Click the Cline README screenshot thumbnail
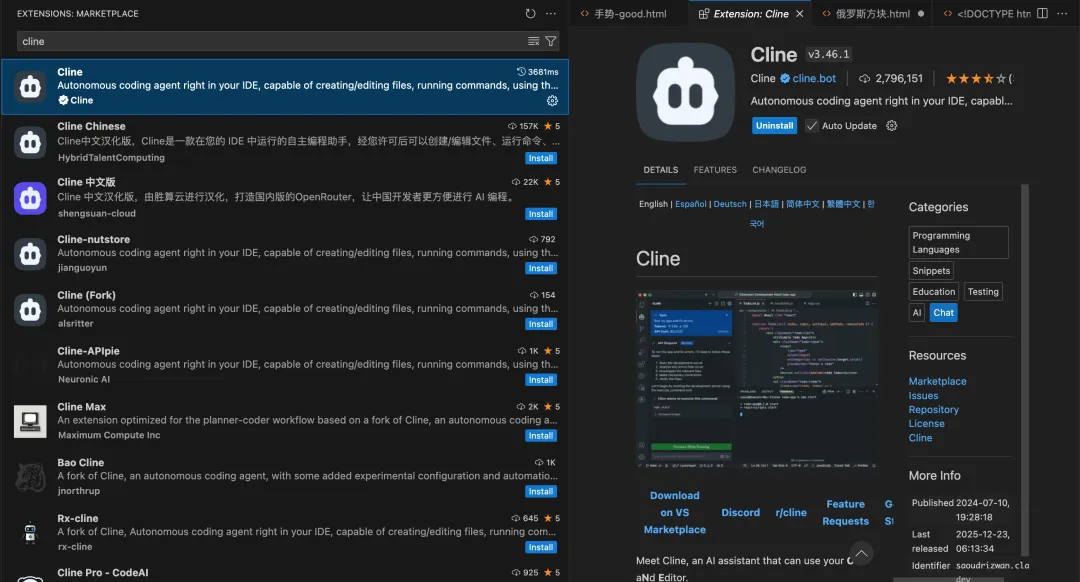Image resolution: width=1080 pixels, height=582 pixels. (756, 380)
